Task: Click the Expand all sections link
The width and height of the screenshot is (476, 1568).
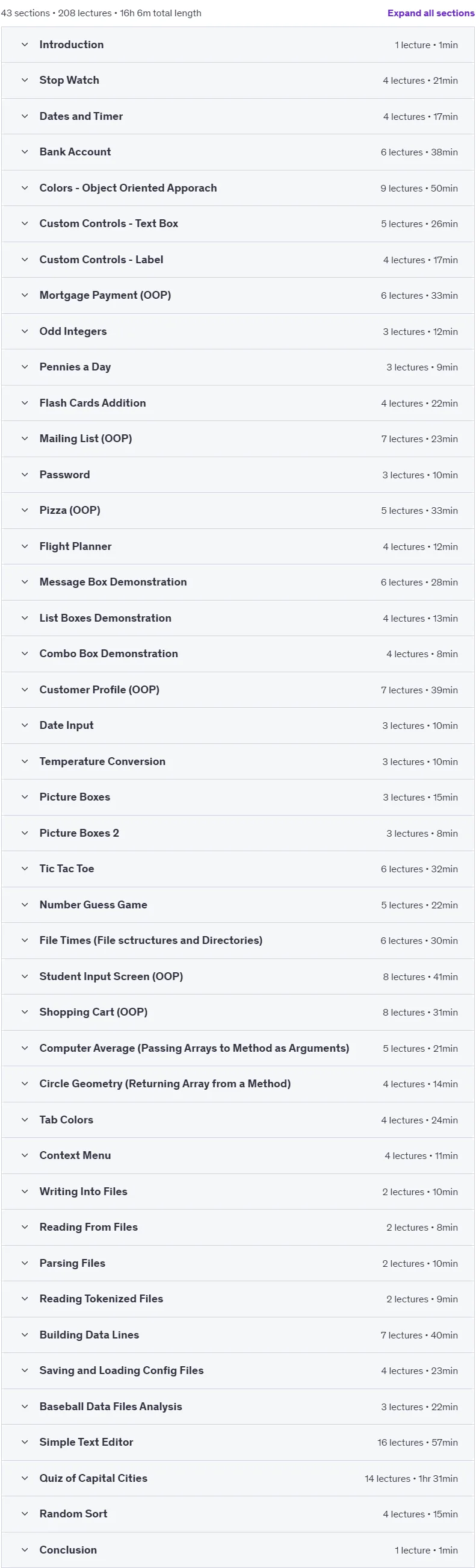Action: [x=430, y=13]
